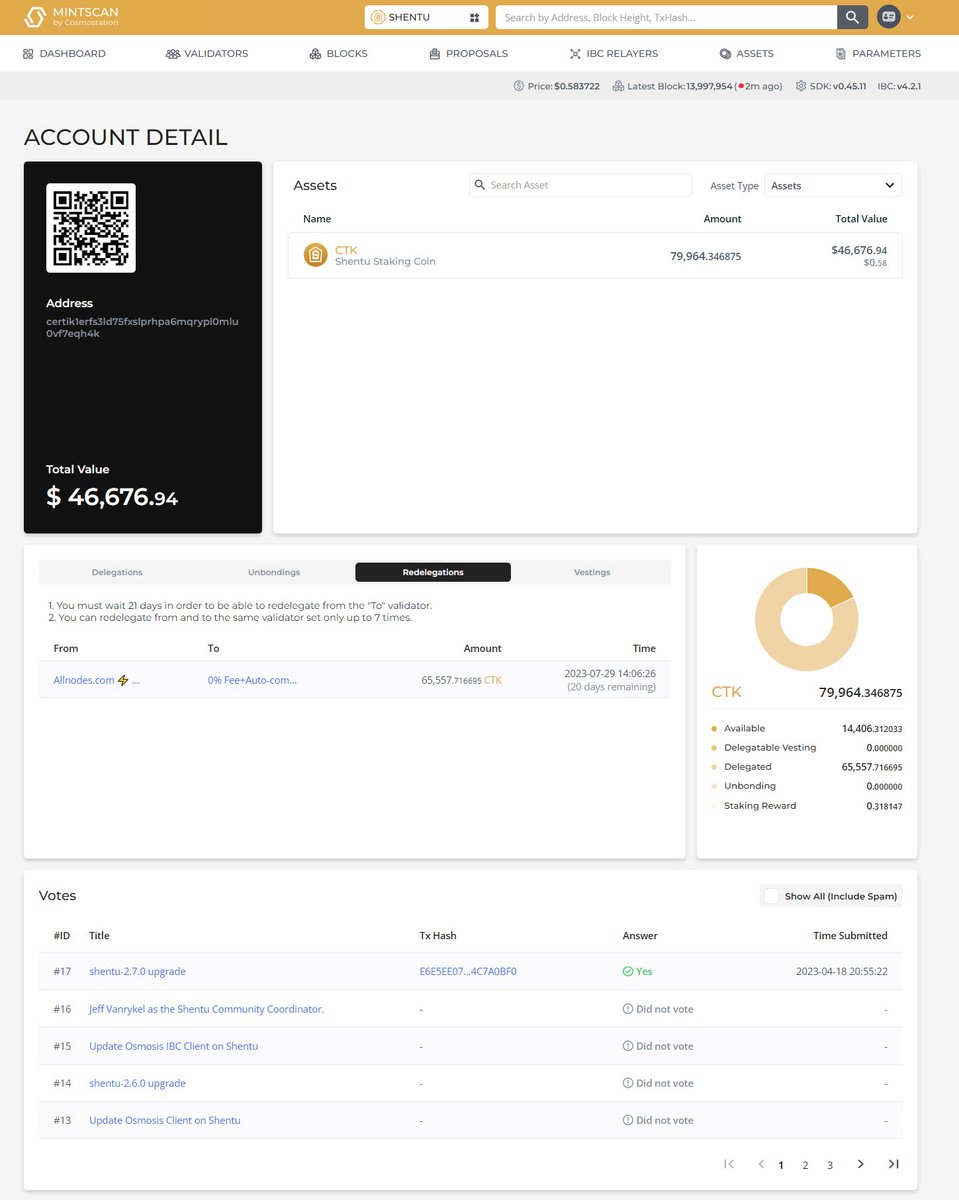Click the CTK token logo icon
The height and width of the screenshot is (1200, 959).
[315, 255]
